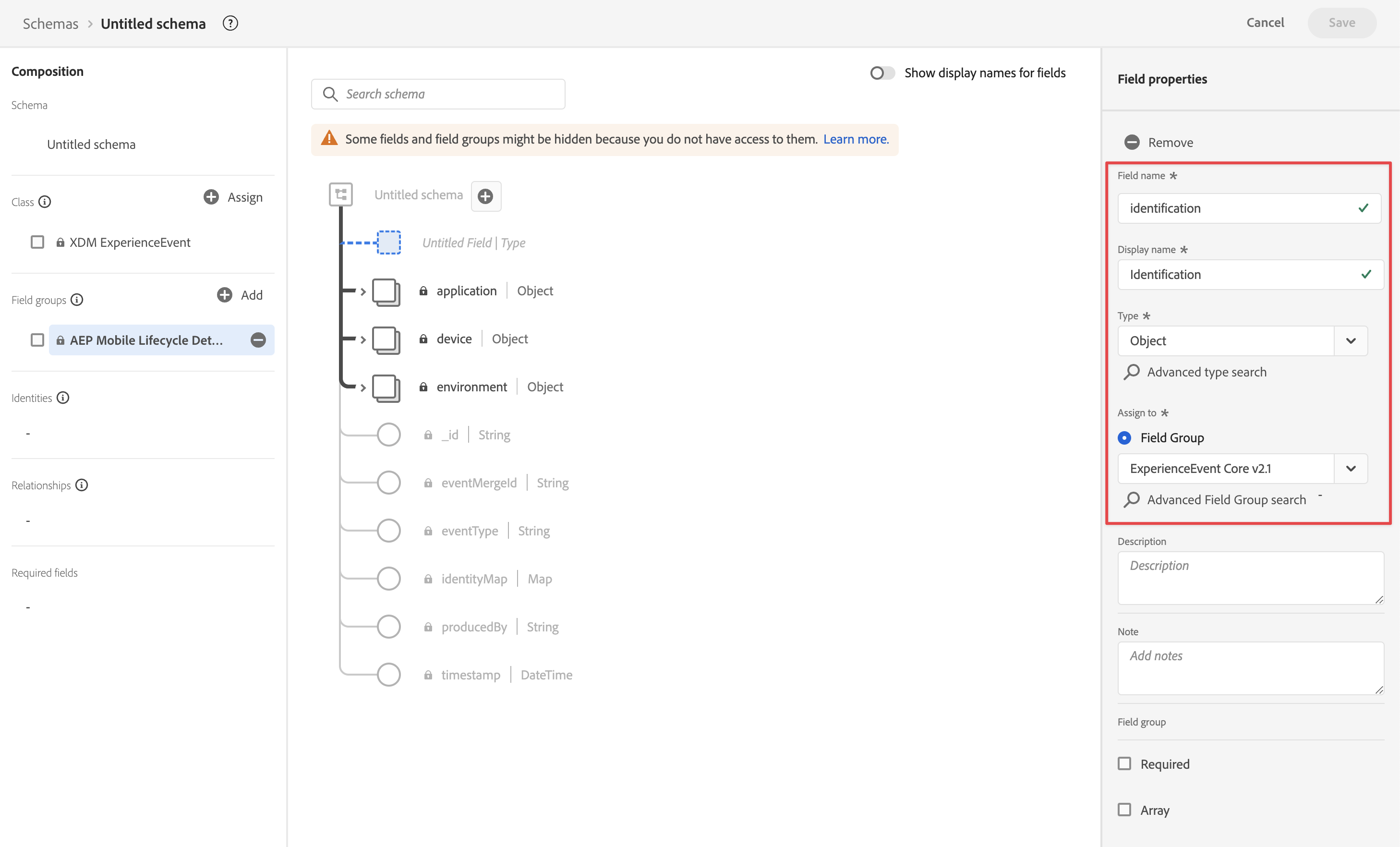This screenshot has height=847, width=1400.
Task: Toggle Show display names for fields
Action: [881, 73]
